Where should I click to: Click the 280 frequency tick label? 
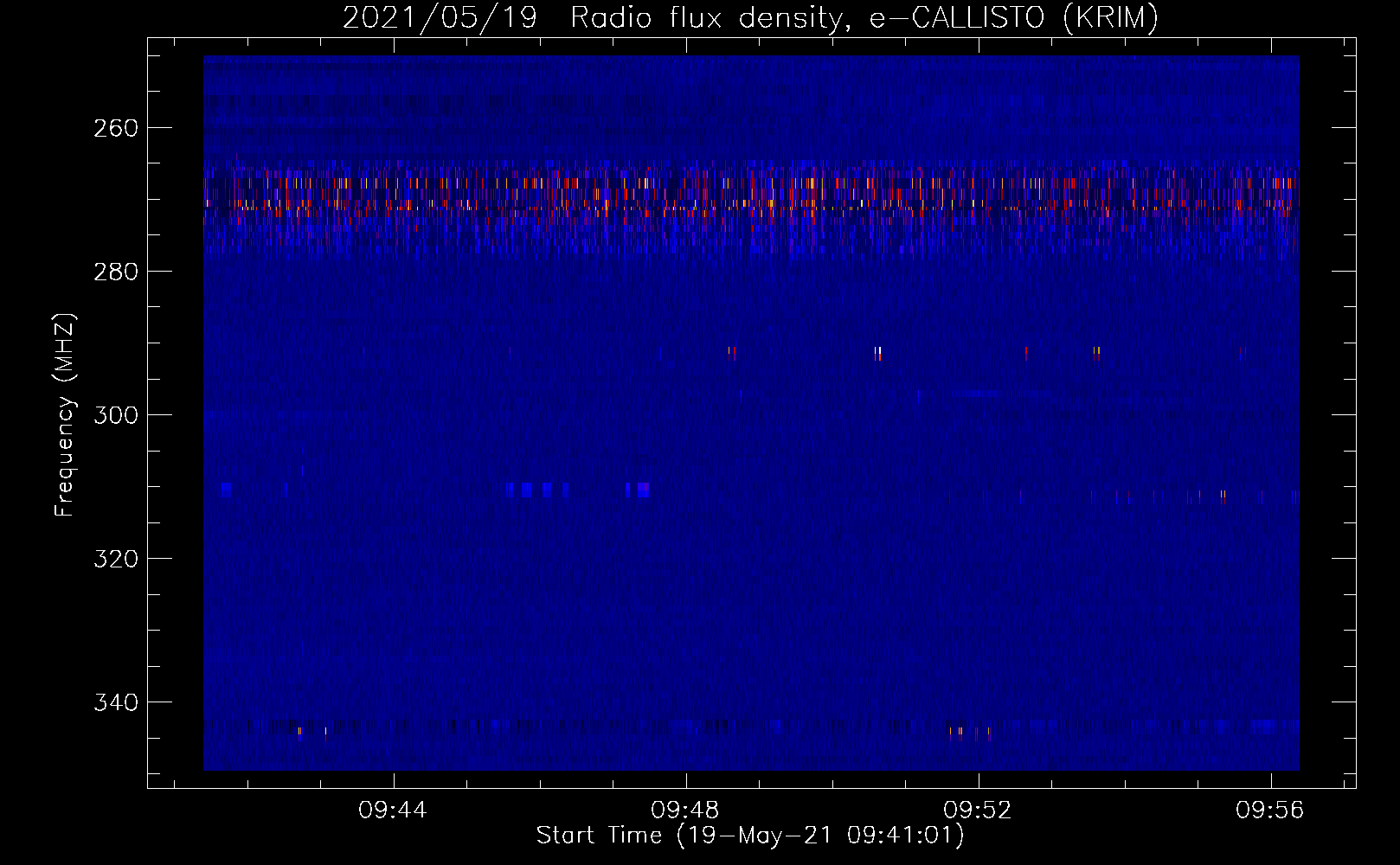click(x=115, y=272)
